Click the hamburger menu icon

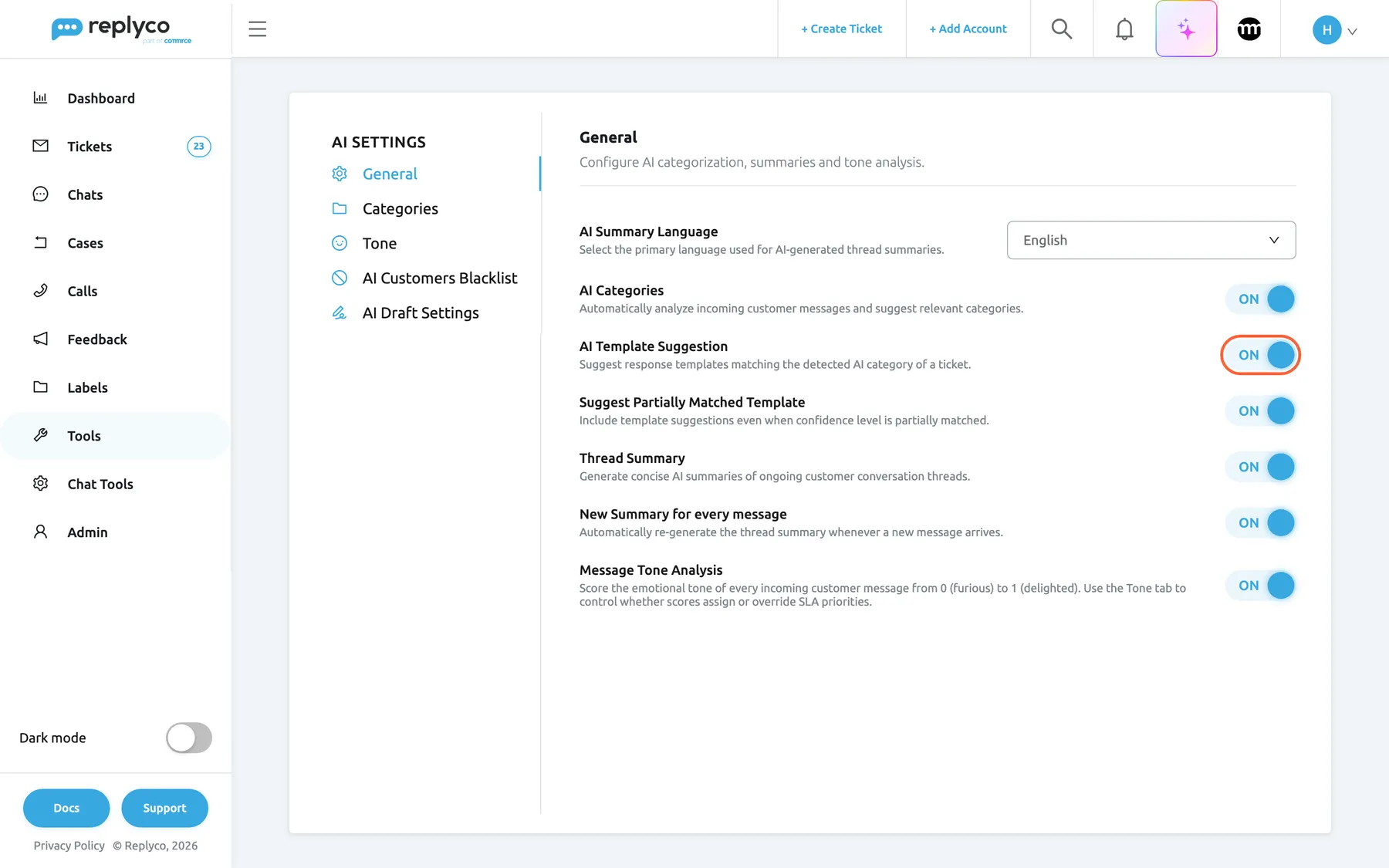point(257,29)
